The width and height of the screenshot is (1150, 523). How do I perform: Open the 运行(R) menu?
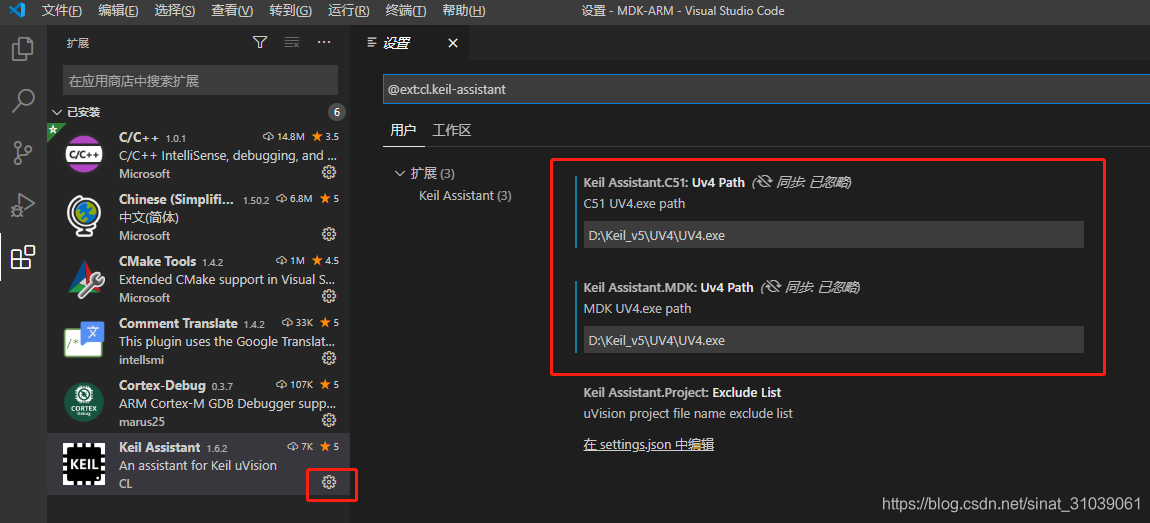click(348, 11)
